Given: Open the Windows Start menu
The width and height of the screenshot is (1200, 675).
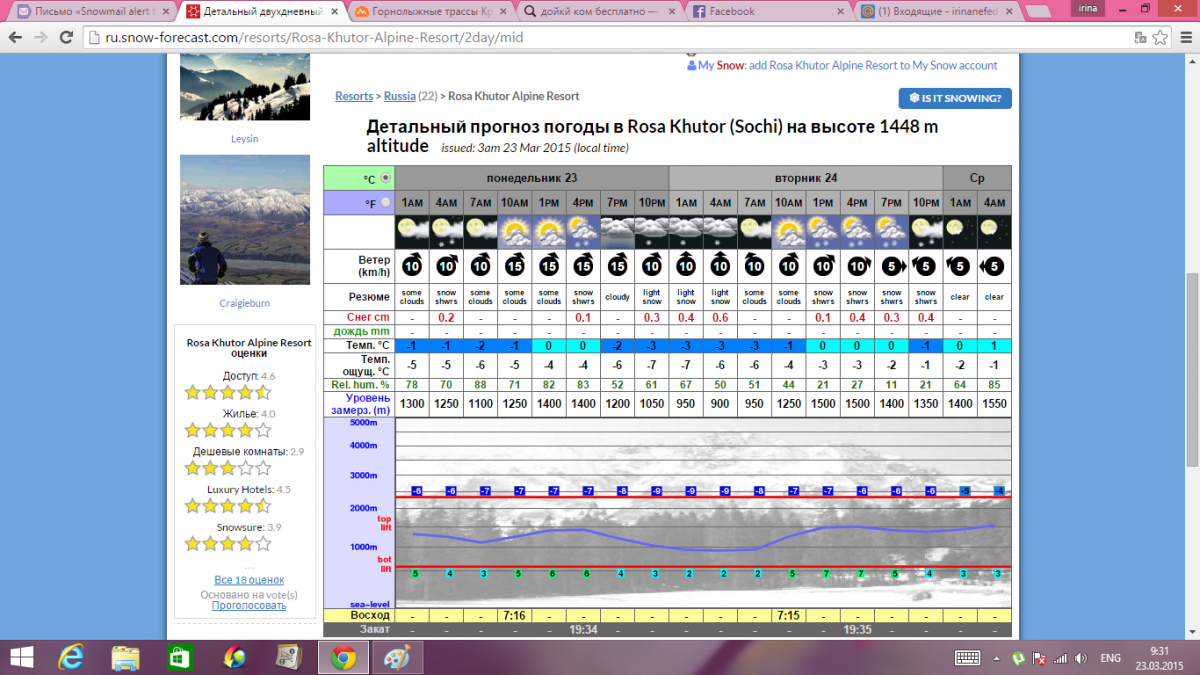Looking at the screenshot, I should [21, 657].
